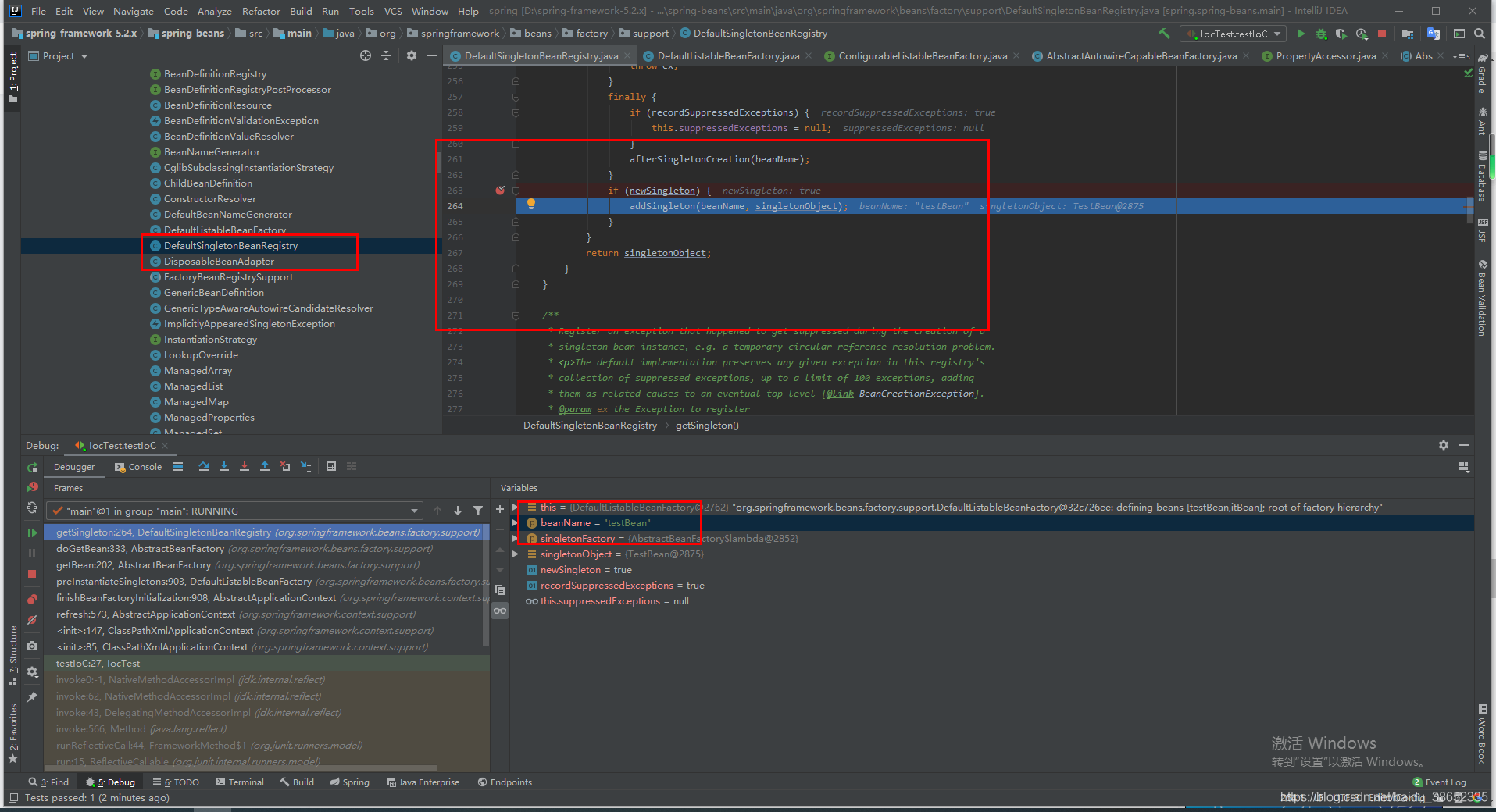This screenshot has height=812, width=1496.
Task: Open Project panel settings with the gear icon
Action: 412,55
